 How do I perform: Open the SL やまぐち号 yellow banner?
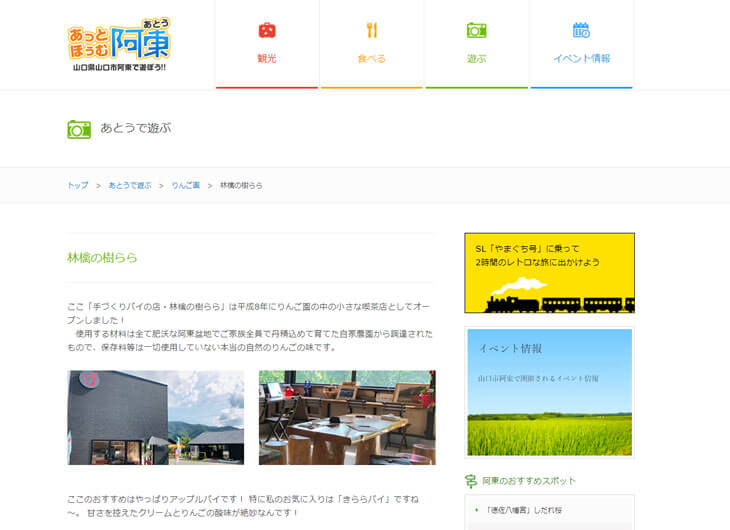point(549,273)
